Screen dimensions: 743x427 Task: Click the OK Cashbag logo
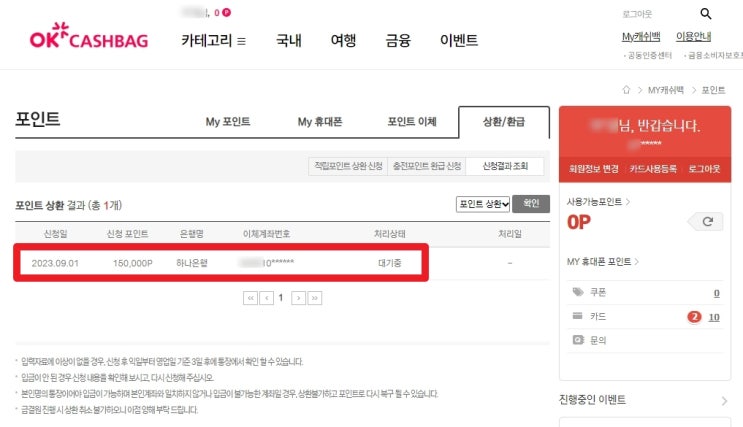pyautogui.click(x=89, y=36)
